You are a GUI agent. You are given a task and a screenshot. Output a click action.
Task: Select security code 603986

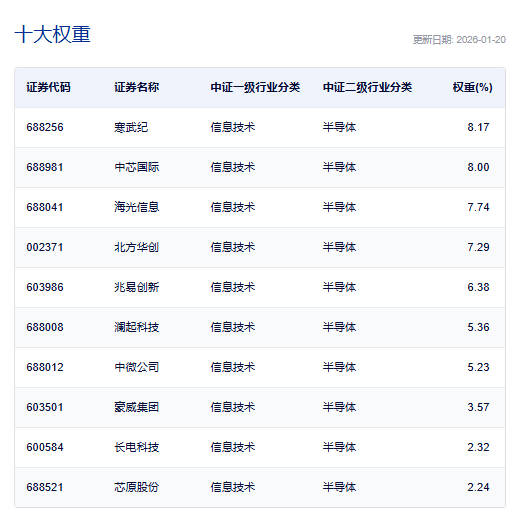[x=45, y=287]
